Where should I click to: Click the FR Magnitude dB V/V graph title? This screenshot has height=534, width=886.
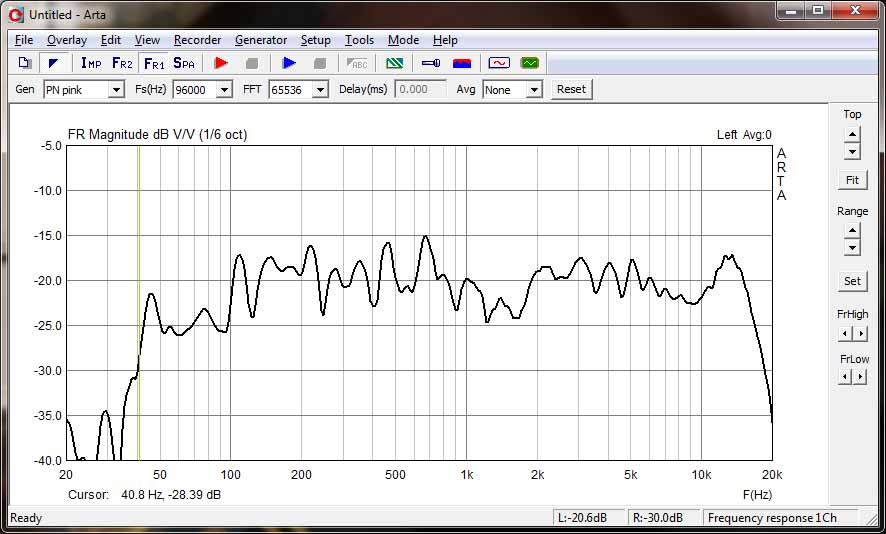click(x=157, y=134)
